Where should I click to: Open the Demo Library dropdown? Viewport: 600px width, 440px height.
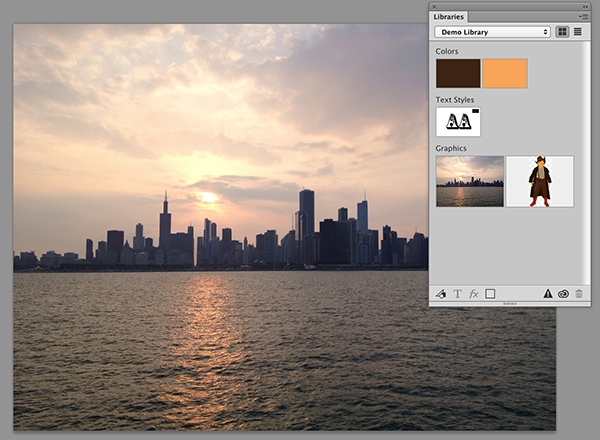click(x=492, y=32)
